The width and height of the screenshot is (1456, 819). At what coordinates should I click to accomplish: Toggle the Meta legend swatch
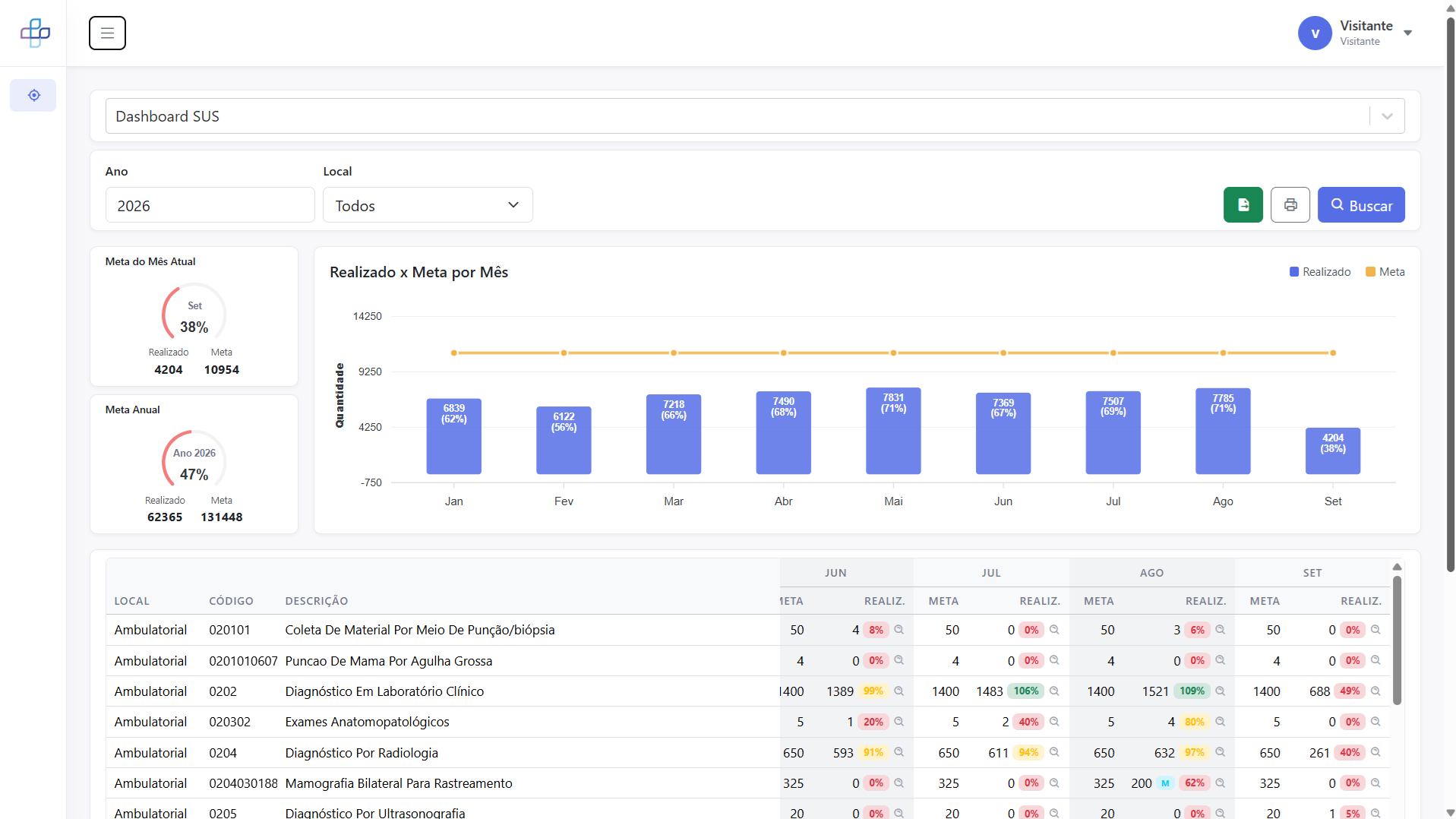(x=1370, y=272)
